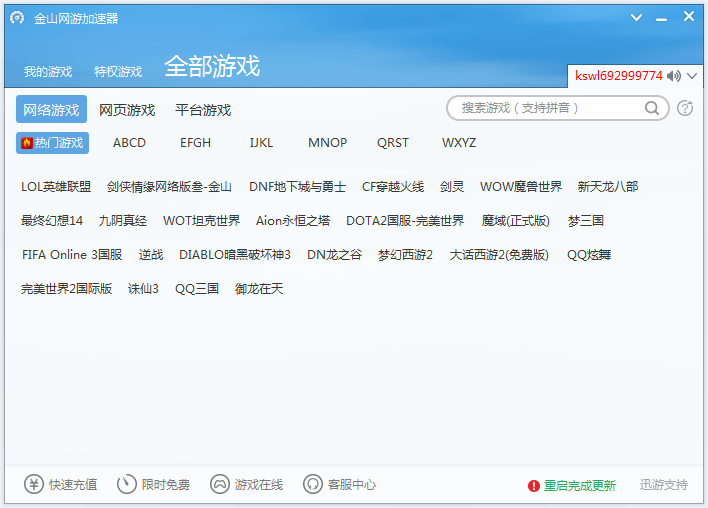Select 平台游戏 category tab
Screen dimensions: 708x508
[x=203, y=110]
